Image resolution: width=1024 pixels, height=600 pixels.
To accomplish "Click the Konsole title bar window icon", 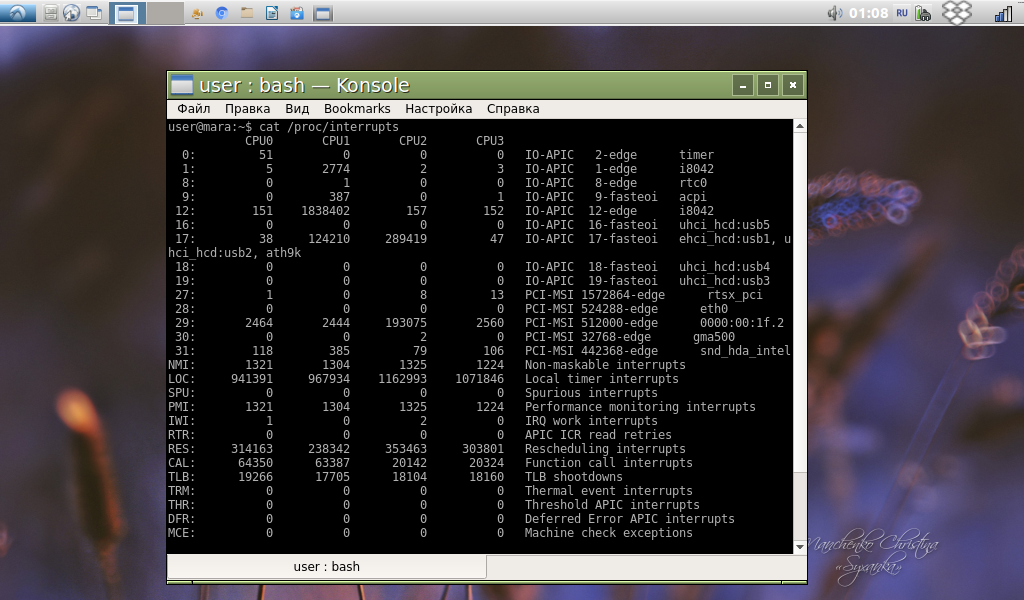I will (182, 85).
